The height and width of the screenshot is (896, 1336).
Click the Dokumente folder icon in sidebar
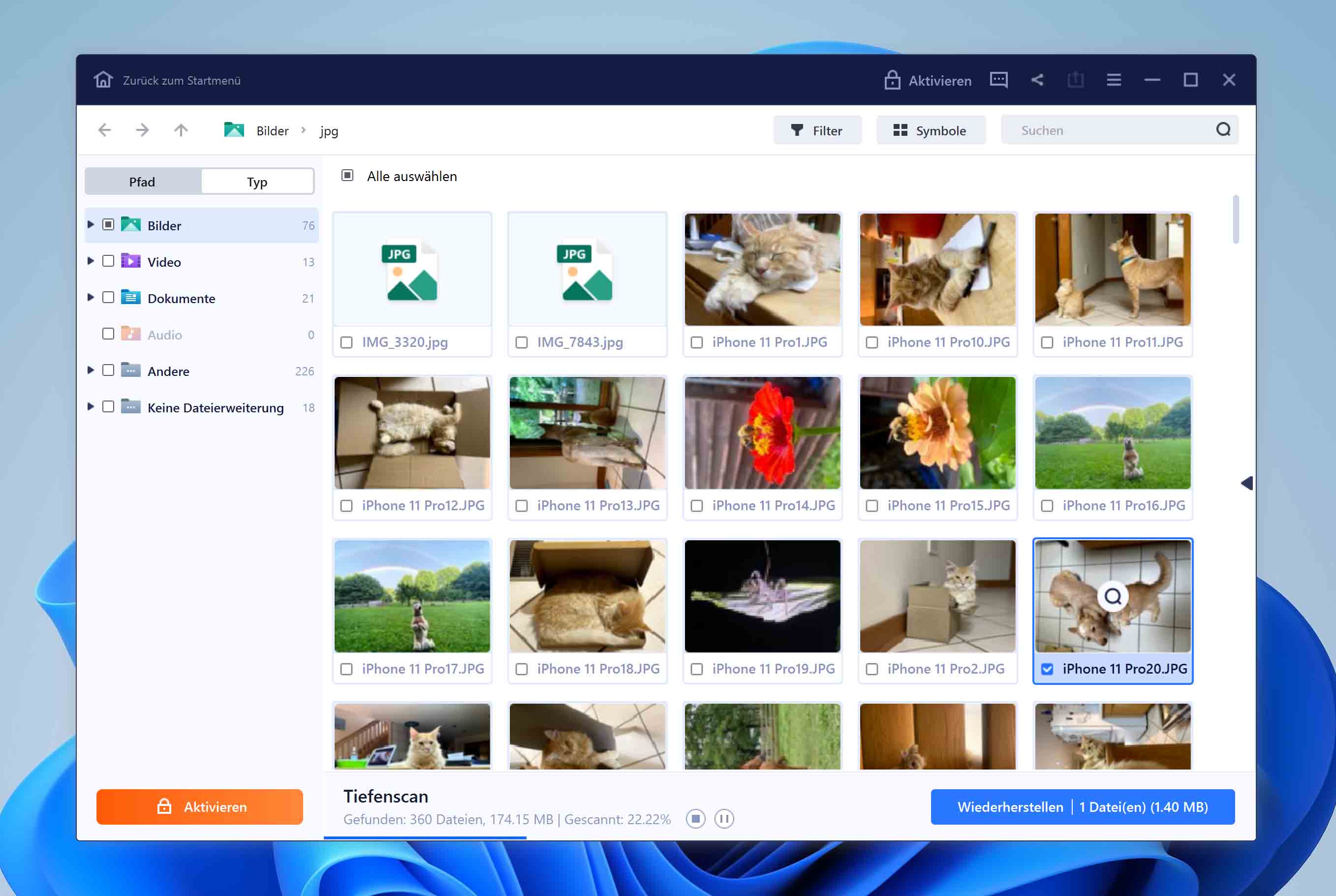[x=131, y=298]
